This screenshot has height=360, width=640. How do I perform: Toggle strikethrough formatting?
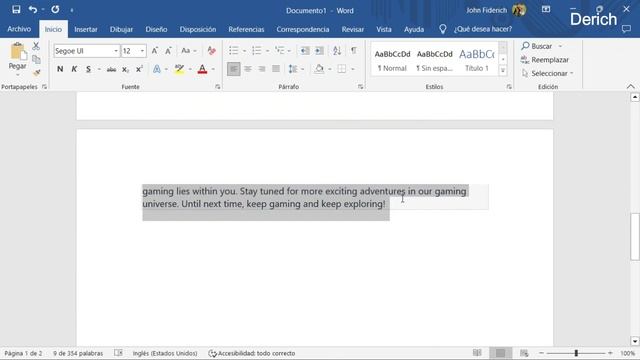click(x=111, y=69)
